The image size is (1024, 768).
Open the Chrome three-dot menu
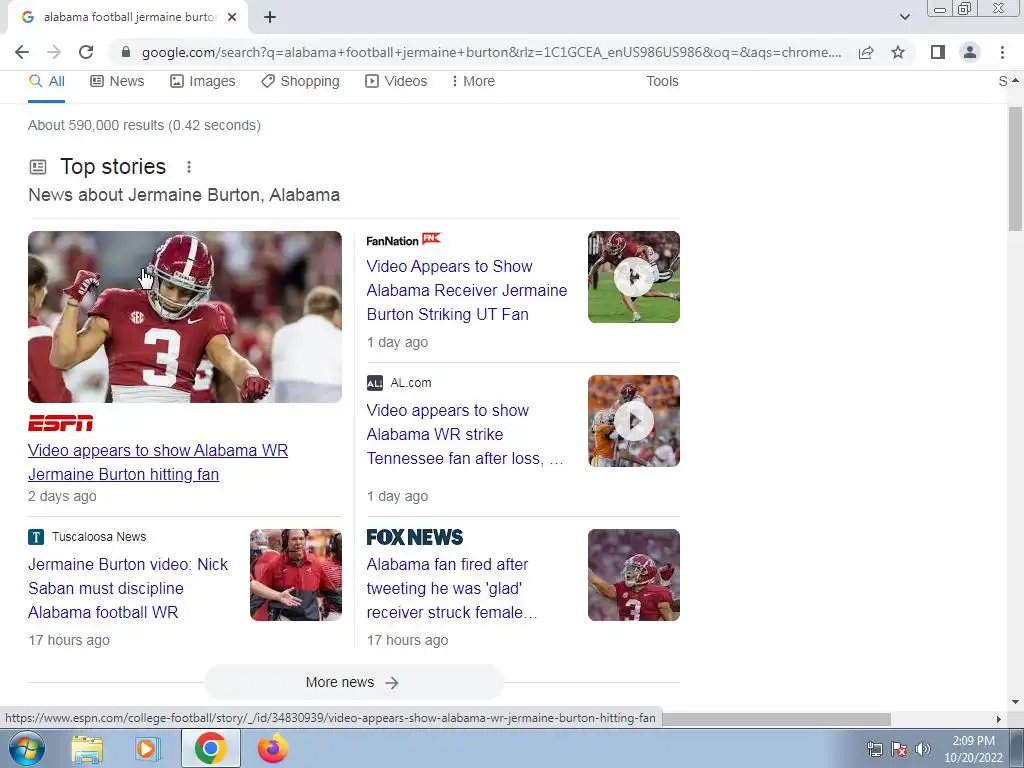(x=1002, y=52)
